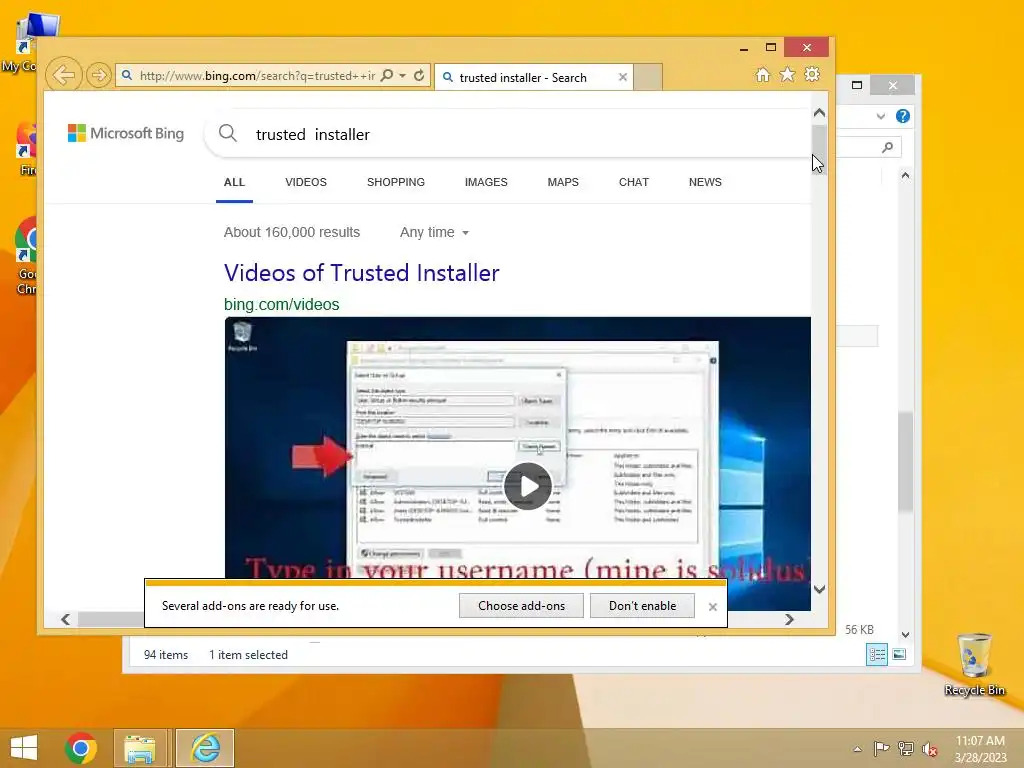The image size is (1024, 768).
Task: Open the address bar autocomplete dropdown arrow
Action: coord(403,76)
